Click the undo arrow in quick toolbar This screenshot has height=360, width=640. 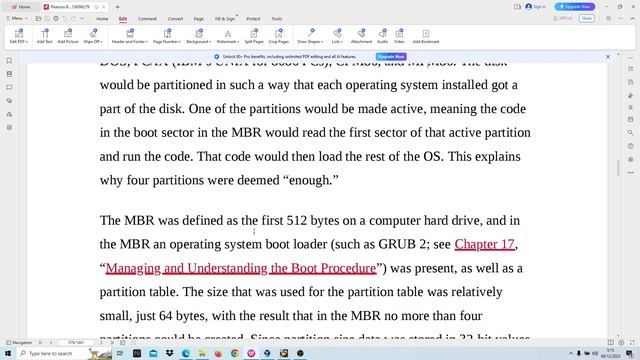tap(64, 18)
